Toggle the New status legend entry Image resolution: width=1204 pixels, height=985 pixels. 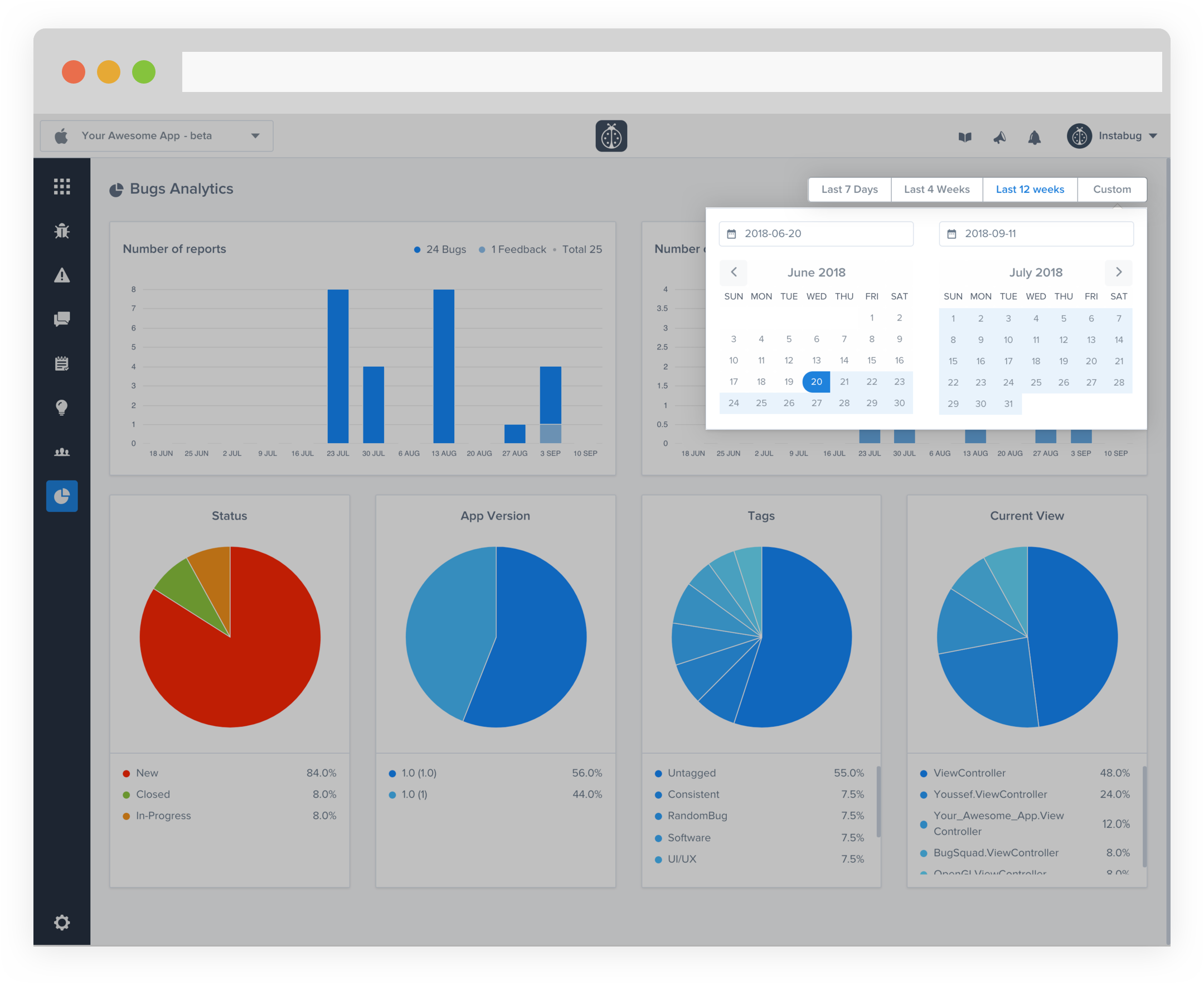pyautogui.click(x=229, y=773)
